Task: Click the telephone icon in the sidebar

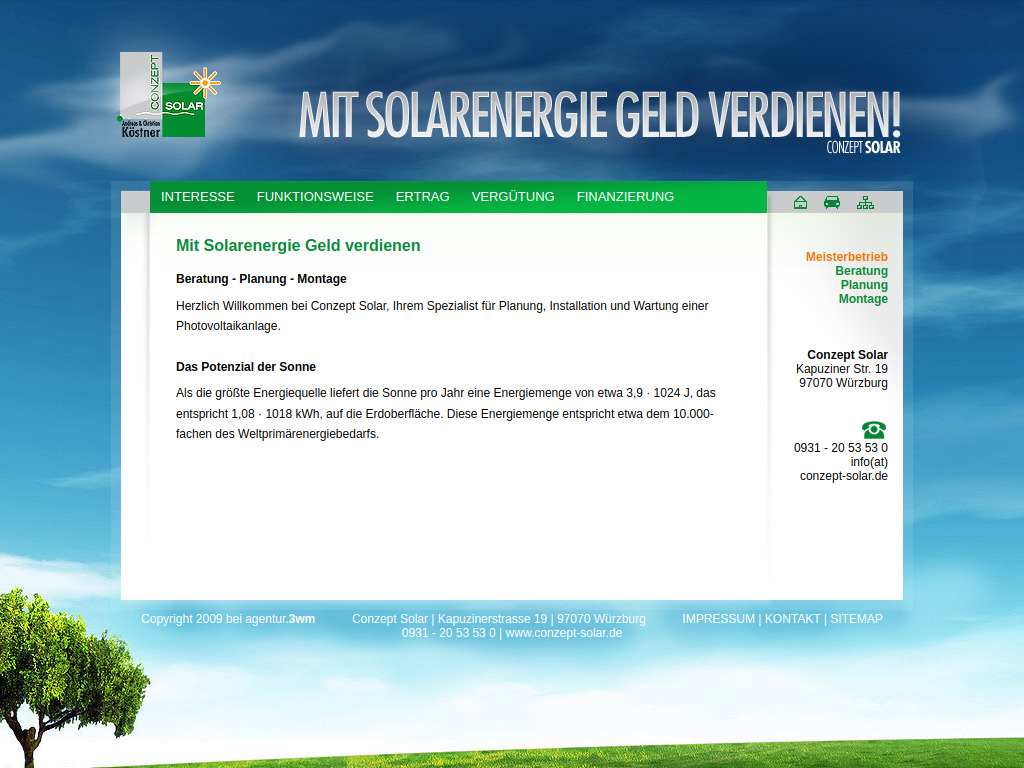Action: pos(874,429)
